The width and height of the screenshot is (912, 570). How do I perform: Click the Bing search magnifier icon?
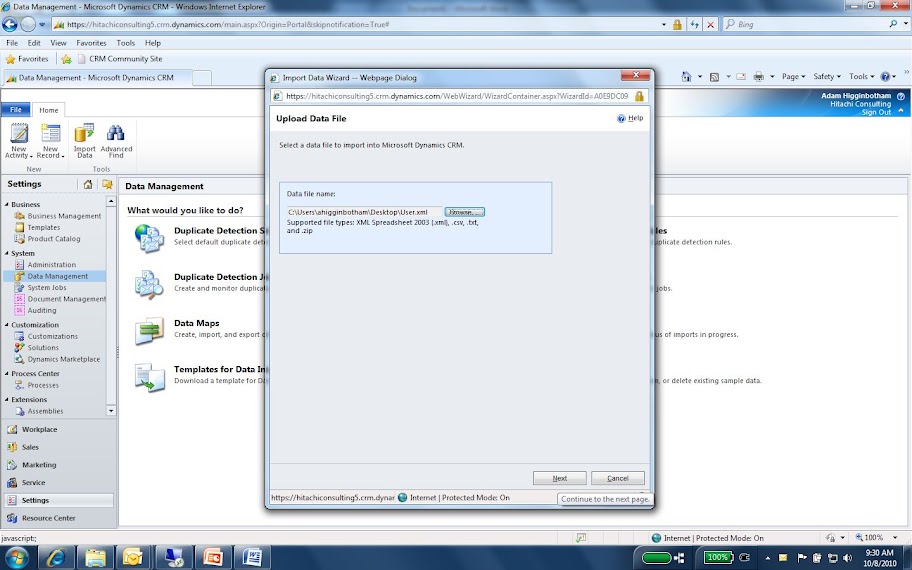click(893, 24)
